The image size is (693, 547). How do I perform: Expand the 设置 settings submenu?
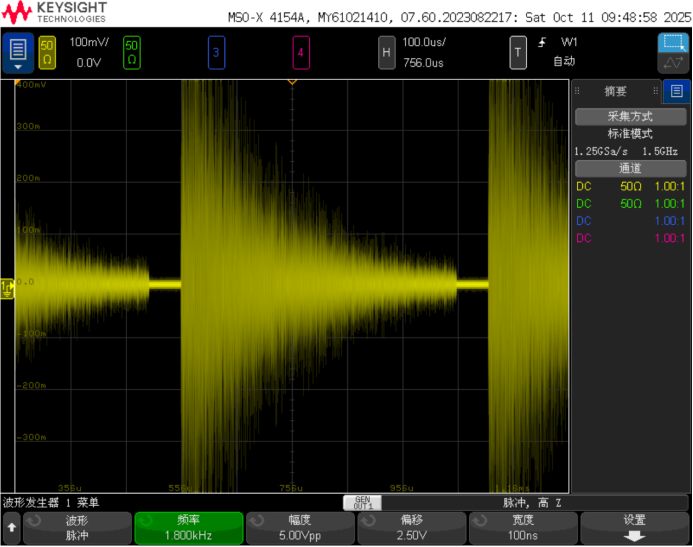click(635, 528)
